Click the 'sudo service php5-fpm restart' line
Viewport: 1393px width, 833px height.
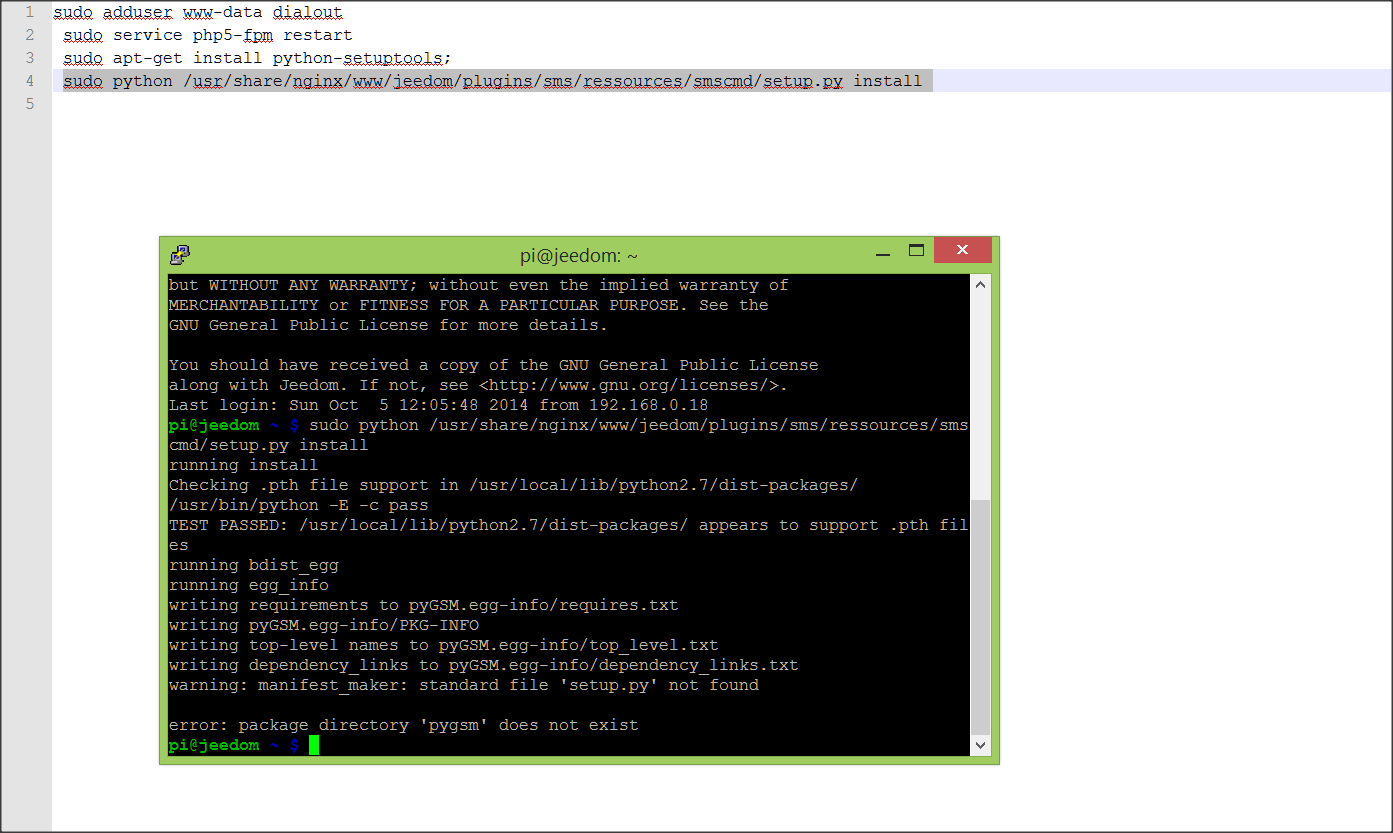point(208,36)
